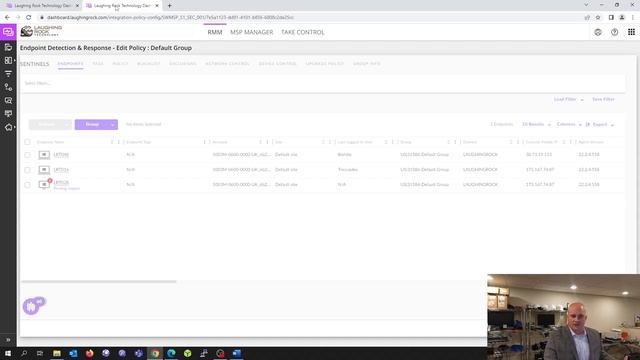Select the SENTINELS tab
640x360 pixels.
34,64
